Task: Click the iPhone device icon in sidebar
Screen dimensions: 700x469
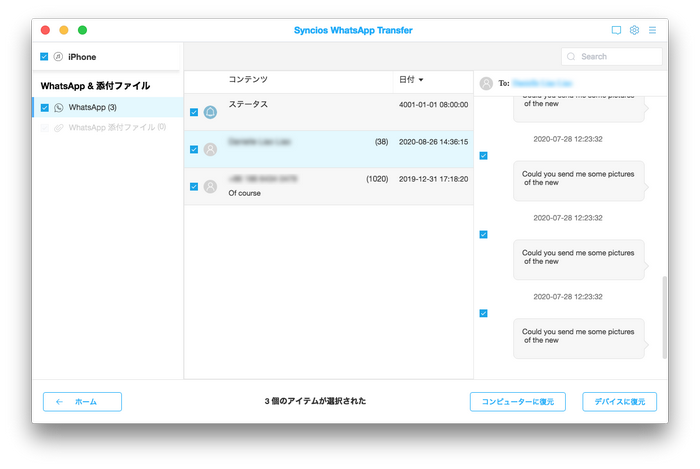Action: click(x=58, y=57)
